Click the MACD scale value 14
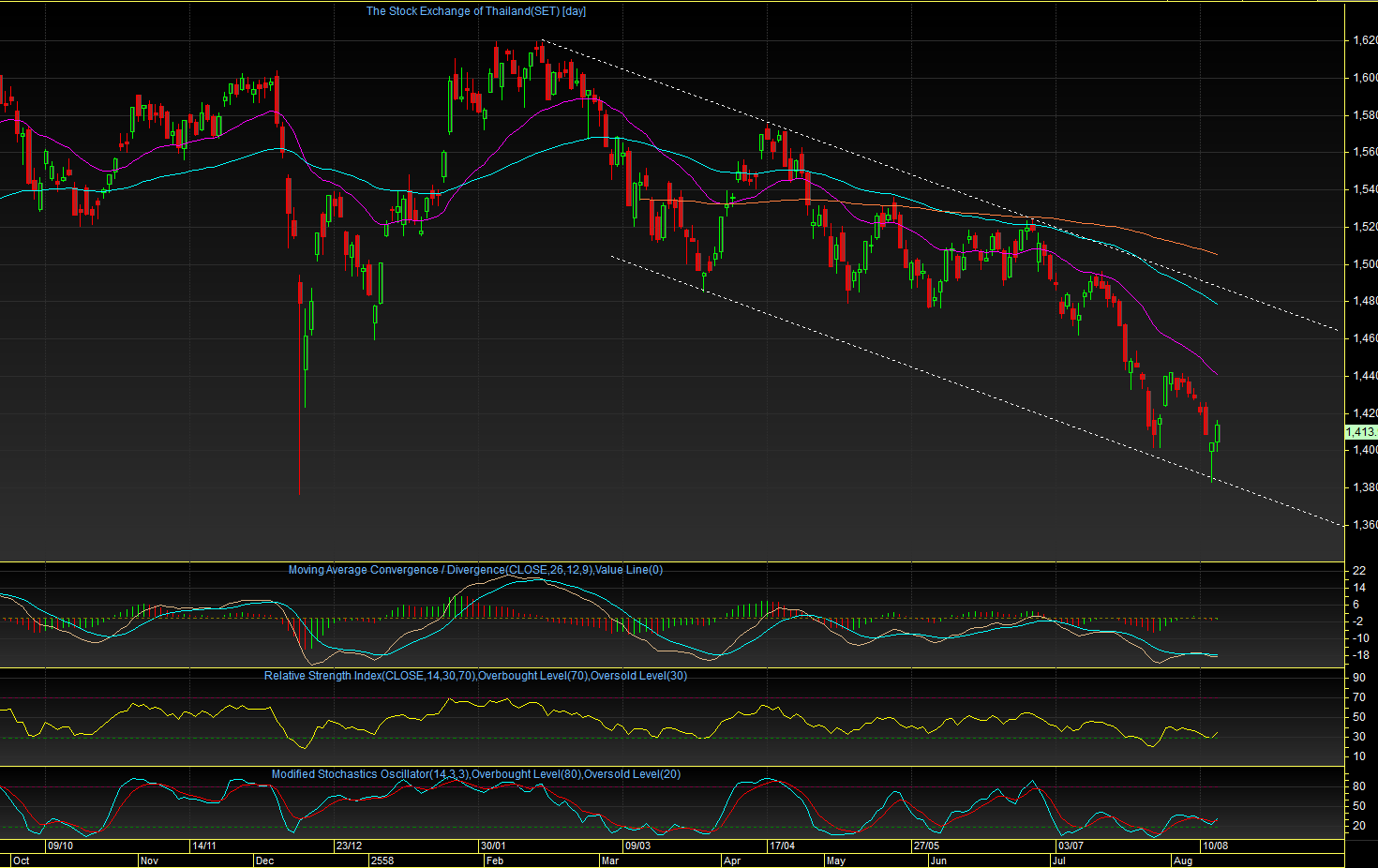Screen dimensions: 1378x868 pyautogui.click(x=1359, y=588)
